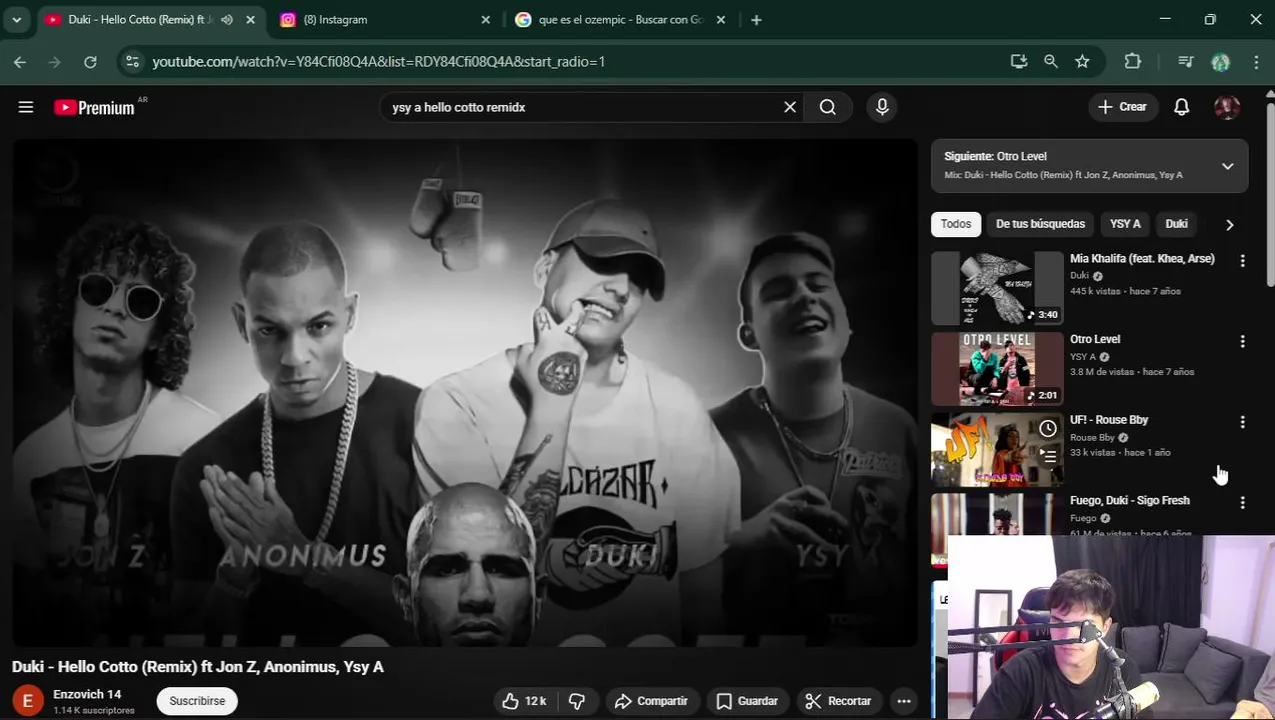
Task: Dislike the video with thumbs down
Action: [577, 701]
